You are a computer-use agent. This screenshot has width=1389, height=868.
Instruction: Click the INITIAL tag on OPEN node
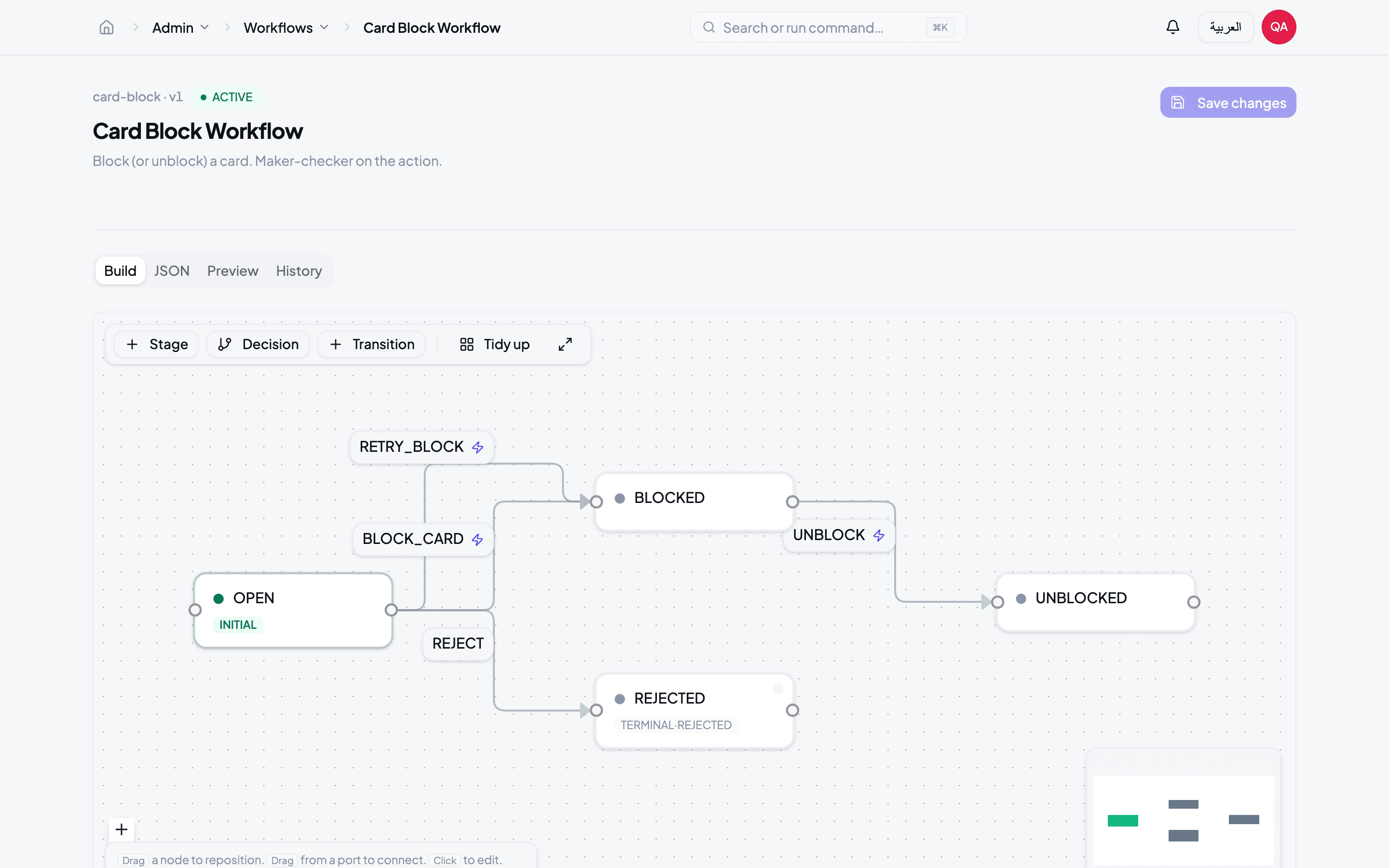(x=238, y=625)
